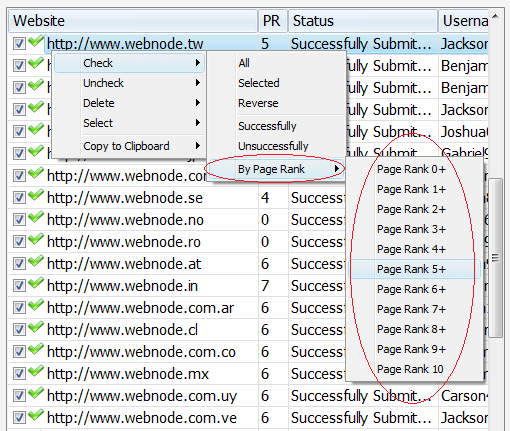Open the Uncheck submenu
The image size is (510, 431).
pyautogui.click(x=129, y=83)
